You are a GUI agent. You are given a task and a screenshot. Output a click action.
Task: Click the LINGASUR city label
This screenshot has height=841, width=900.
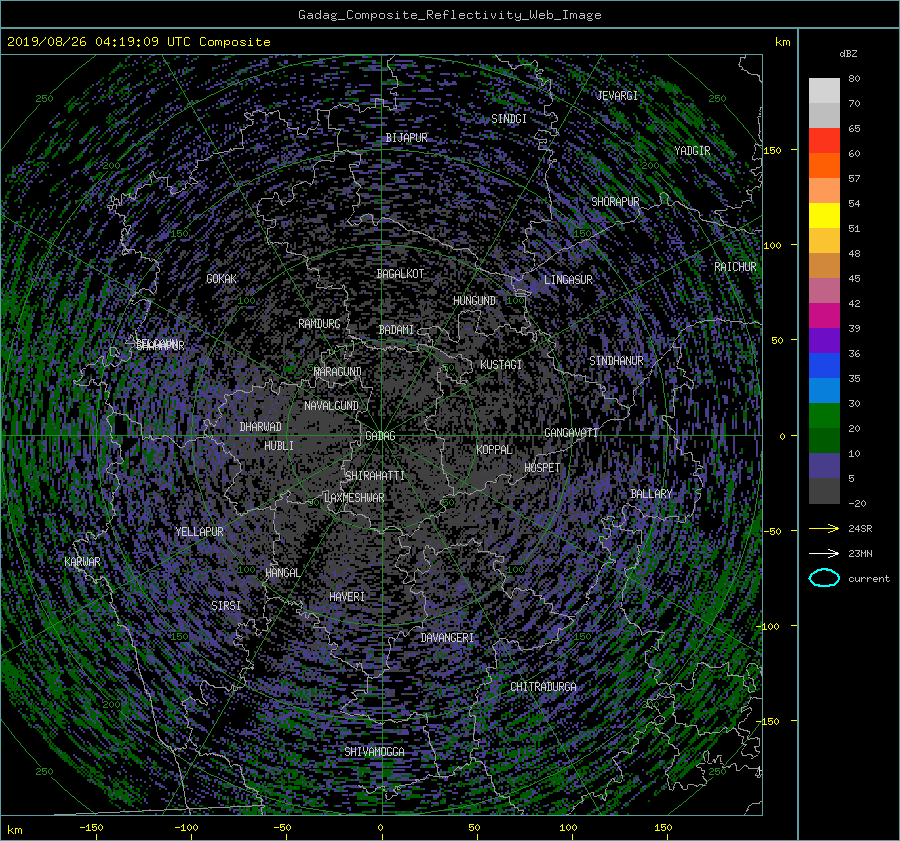[x=568, y=280]
